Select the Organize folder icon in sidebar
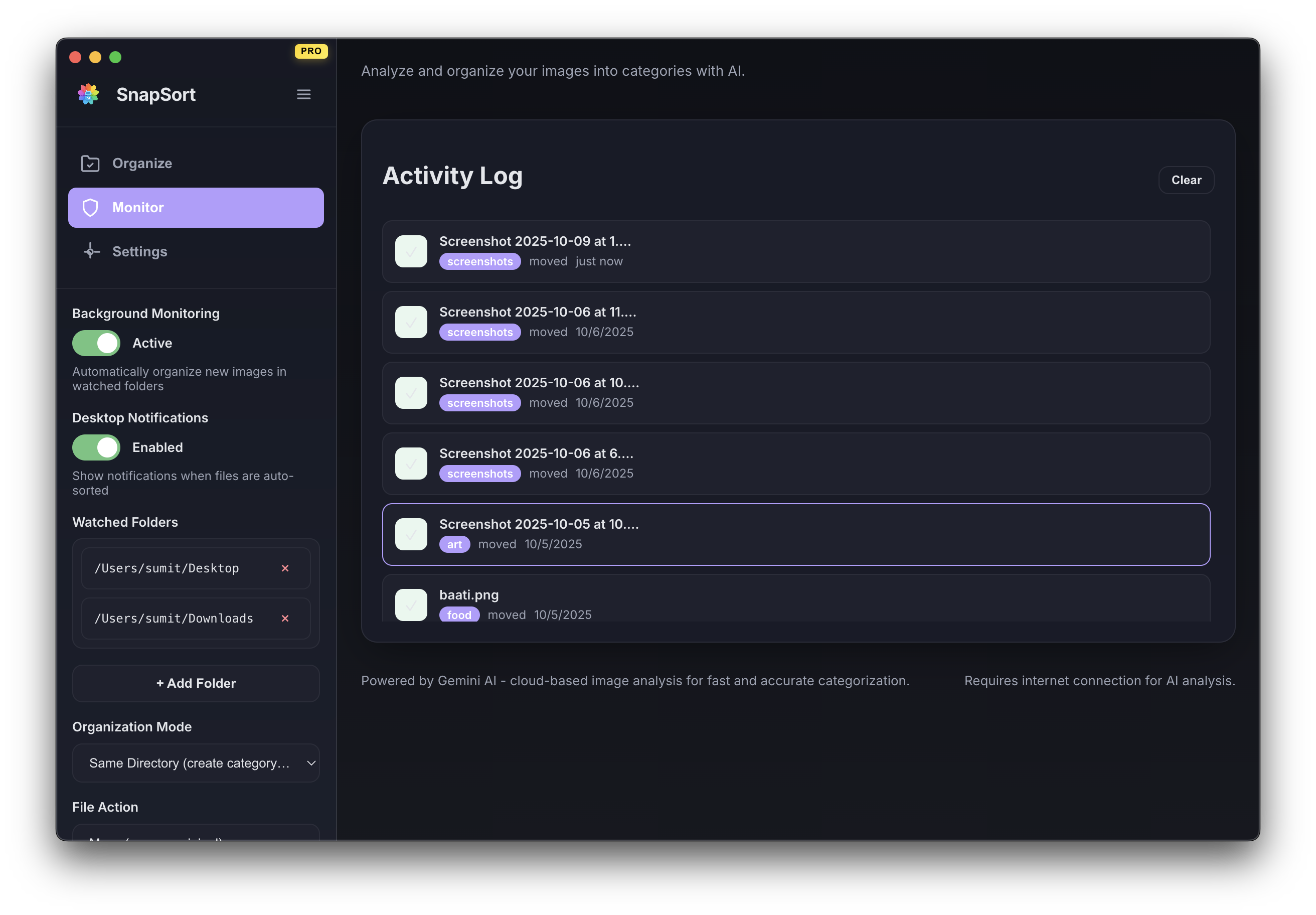Screen dimensions: 1316x915 90,164
